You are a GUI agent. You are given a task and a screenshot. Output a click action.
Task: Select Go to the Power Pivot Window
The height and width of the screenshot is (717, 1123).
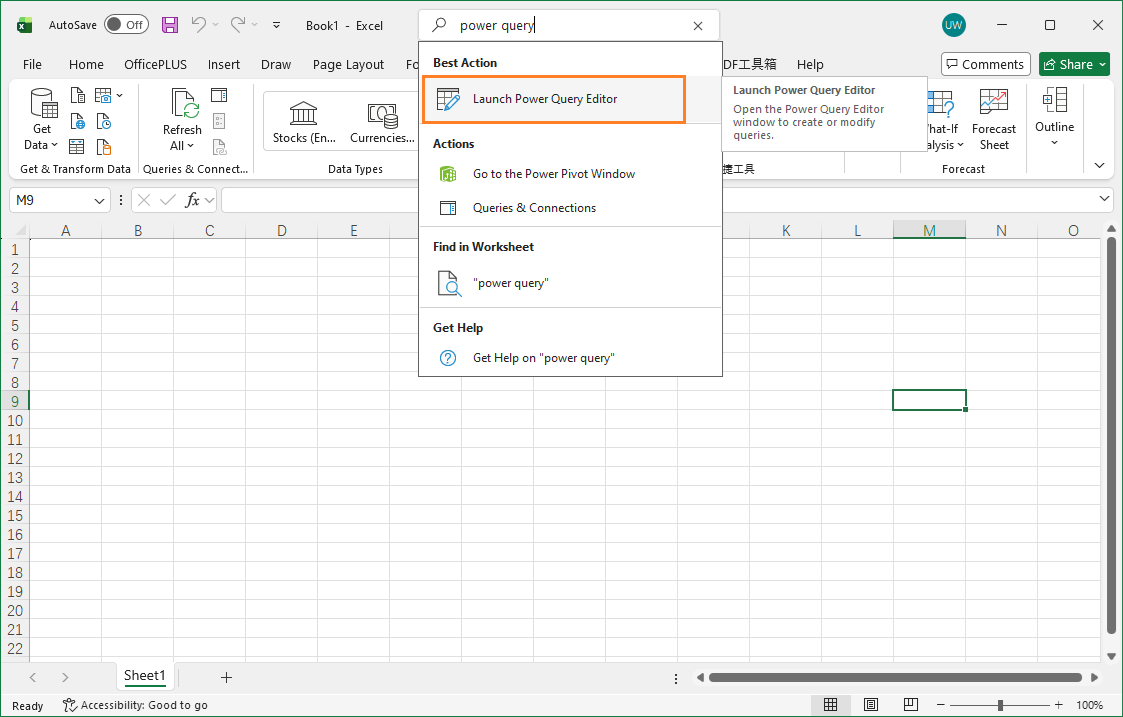pyautogui.click(x=553, y=173)
